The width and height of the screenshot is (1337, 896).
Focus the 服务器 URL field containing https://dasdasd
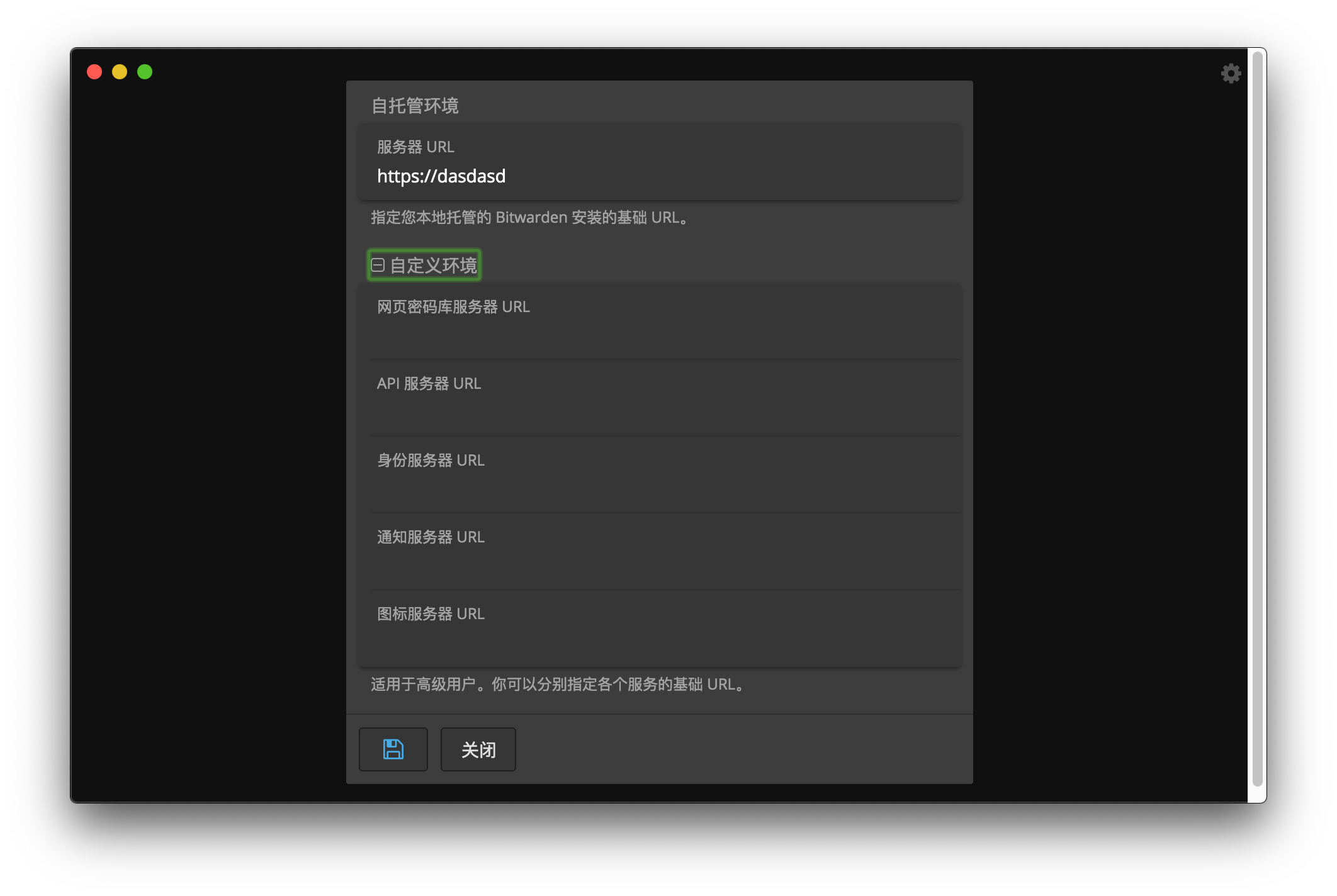click(660, 162)
